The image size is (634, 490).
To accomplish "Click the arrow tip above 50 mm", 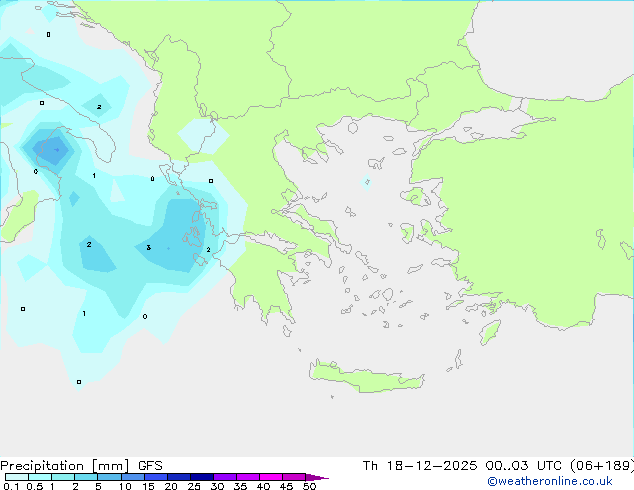I will click(317, 477).
